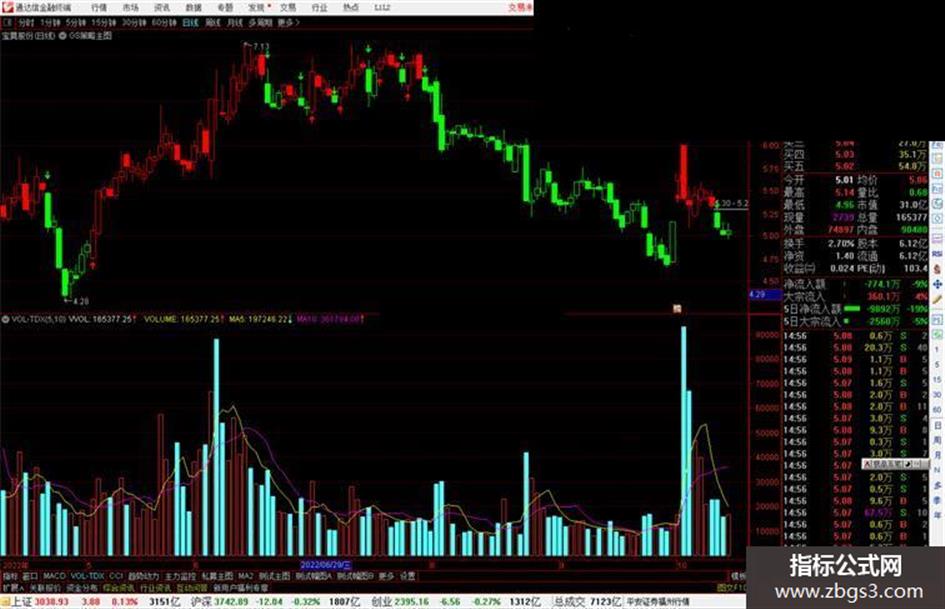Open the 热点 menu
The image size is (945, 609).
coord(351,7)
